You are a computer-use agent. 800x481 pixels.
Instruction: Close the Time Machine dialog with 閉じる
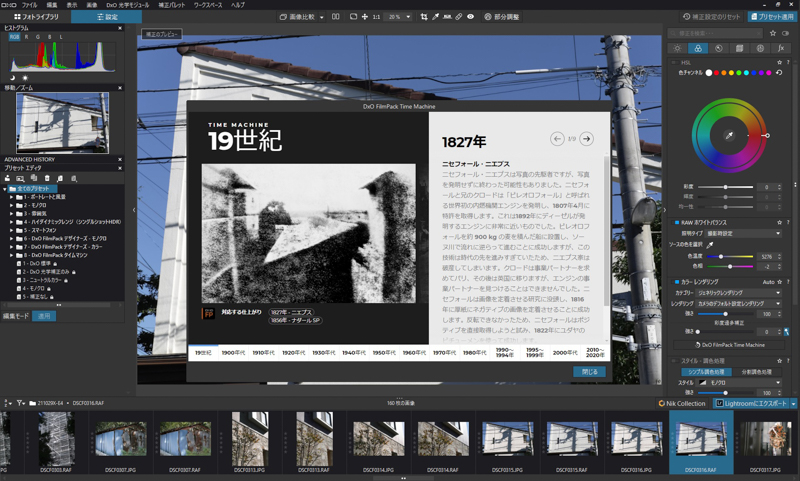[x=589, y=372]
